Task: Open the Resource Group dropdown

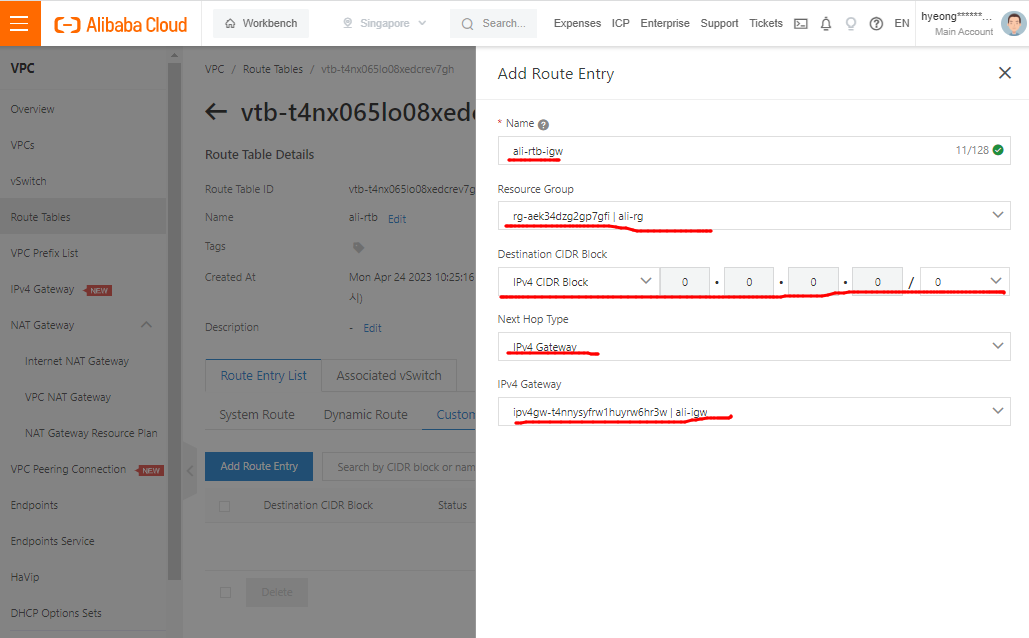Action: [754, 215]
